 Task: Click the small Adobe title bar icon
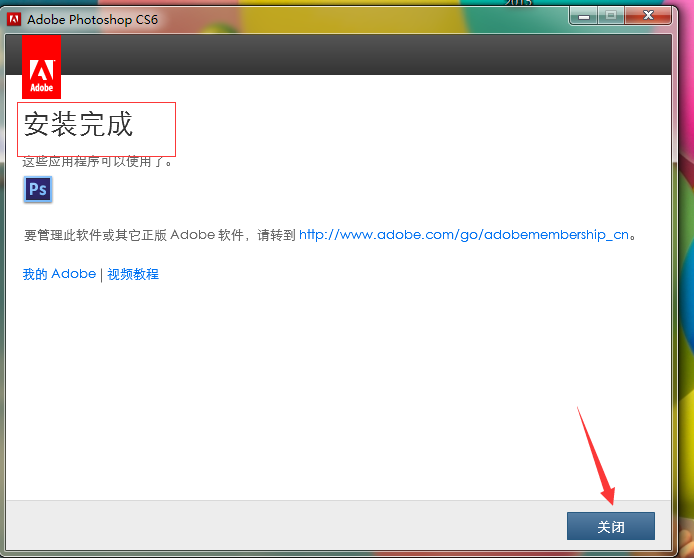pos(14,19)
